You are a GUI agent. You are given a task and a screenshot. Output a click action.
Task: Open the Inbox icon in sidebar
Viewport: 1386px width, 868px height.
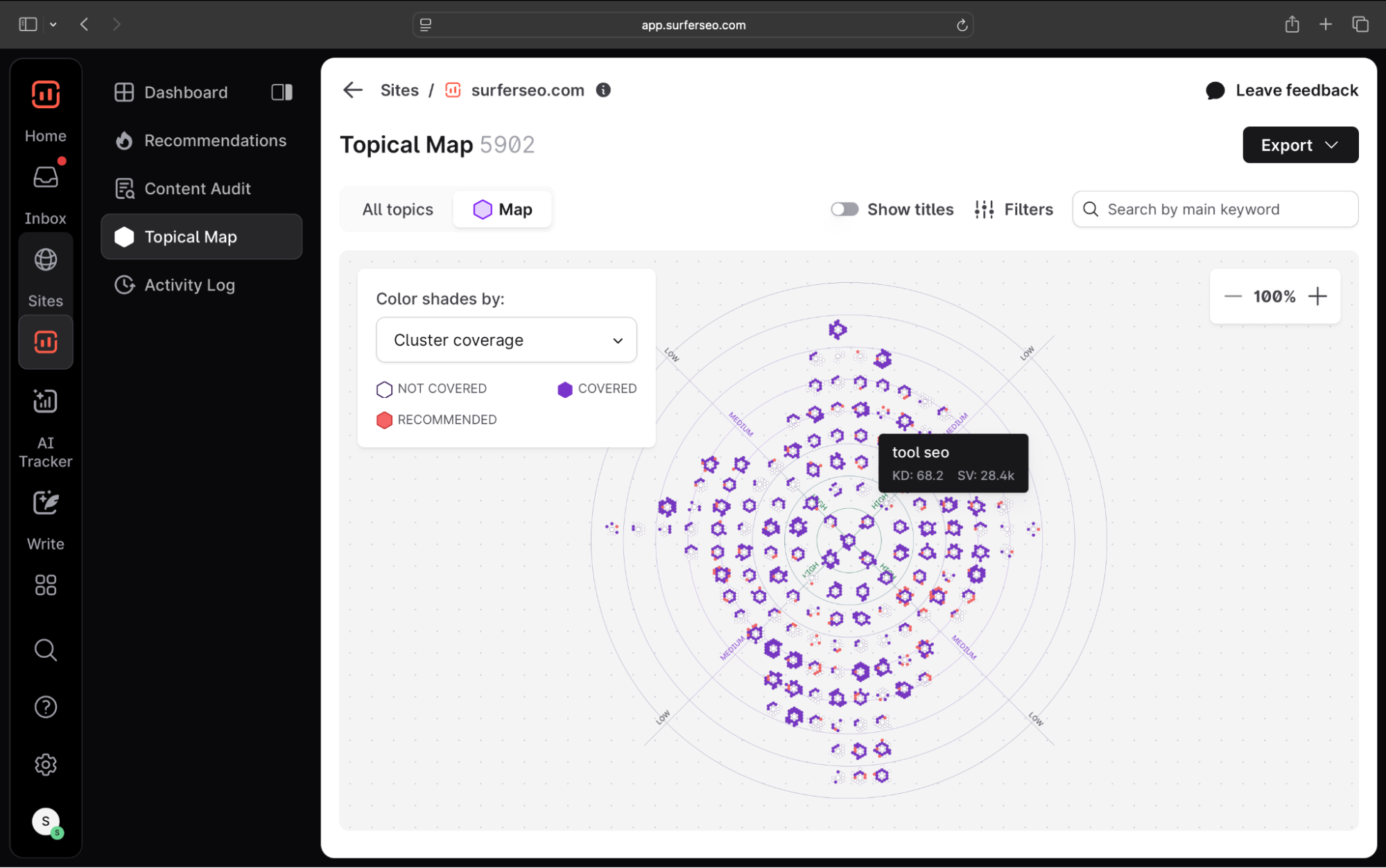click(x=46, y=178)
